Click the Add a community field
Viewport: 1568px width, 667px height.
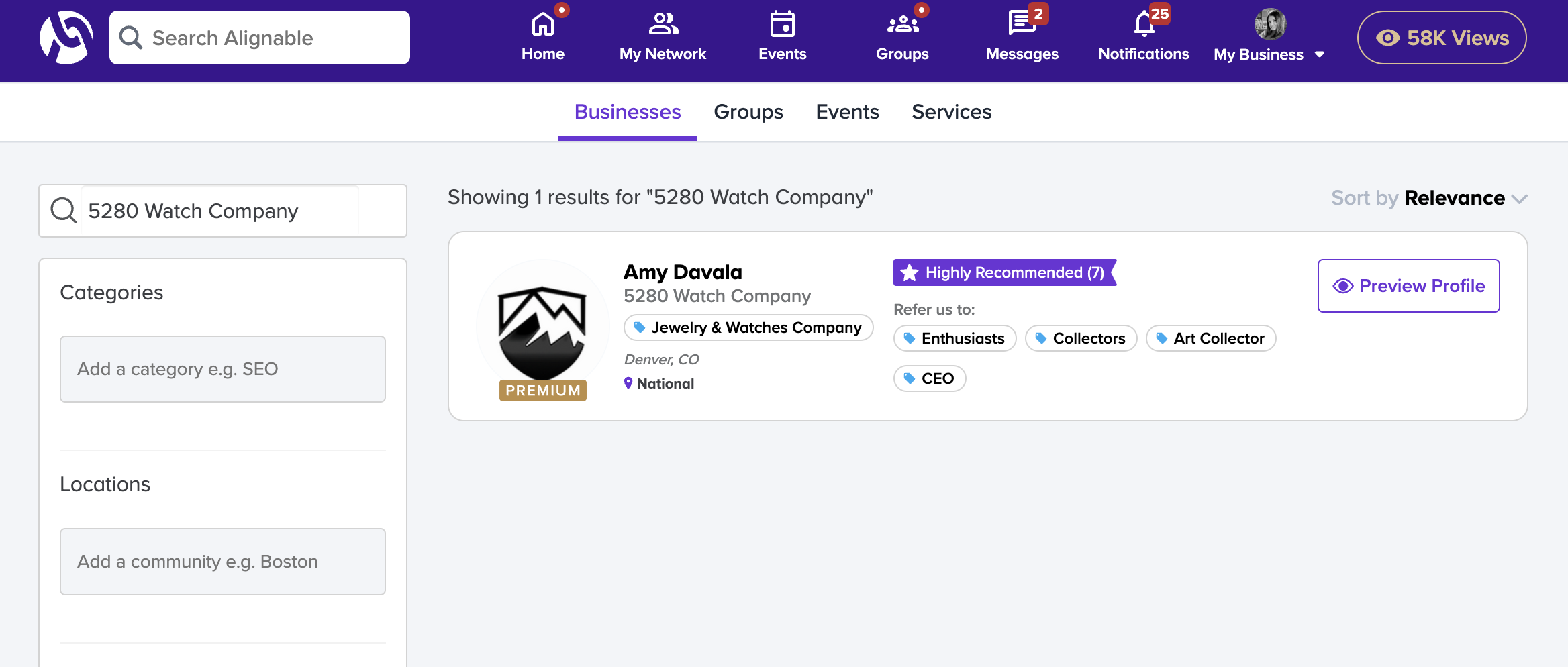tap(223, 562)
